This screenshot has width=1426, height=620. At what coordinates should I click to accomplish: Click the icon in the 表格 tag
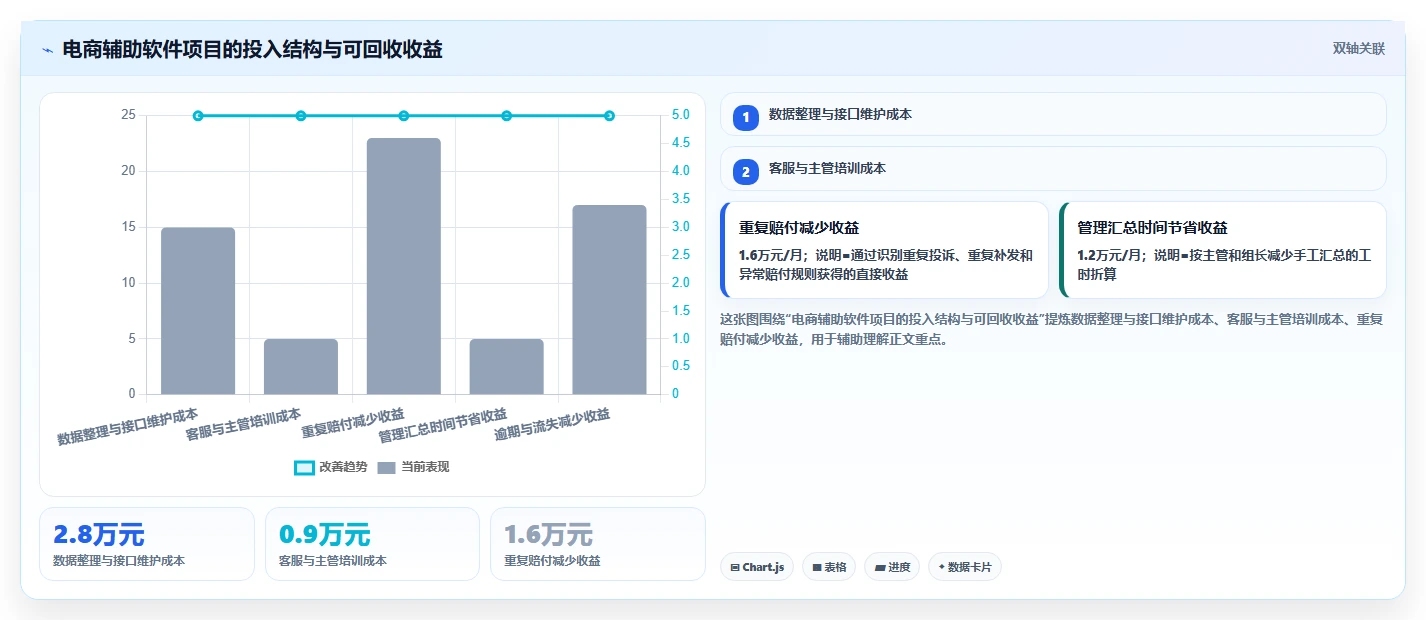817,567
